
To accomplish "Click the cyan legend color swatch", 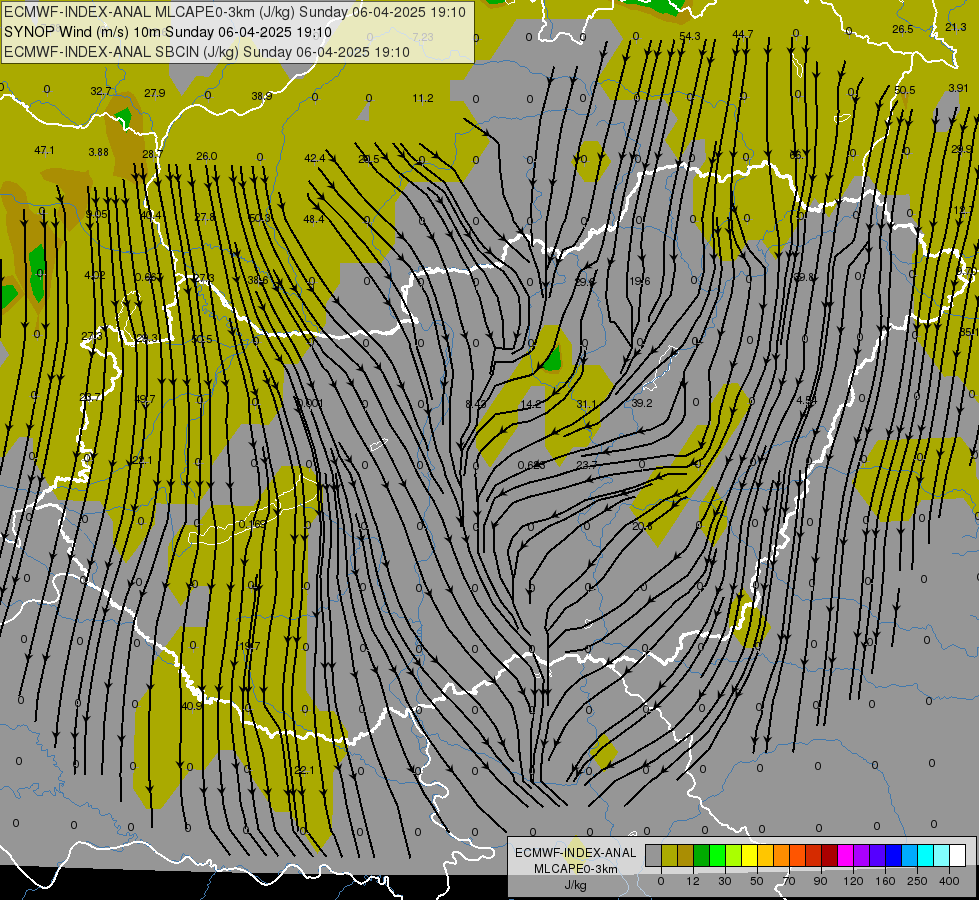I will pyautogui.click(x=926, y=855).
